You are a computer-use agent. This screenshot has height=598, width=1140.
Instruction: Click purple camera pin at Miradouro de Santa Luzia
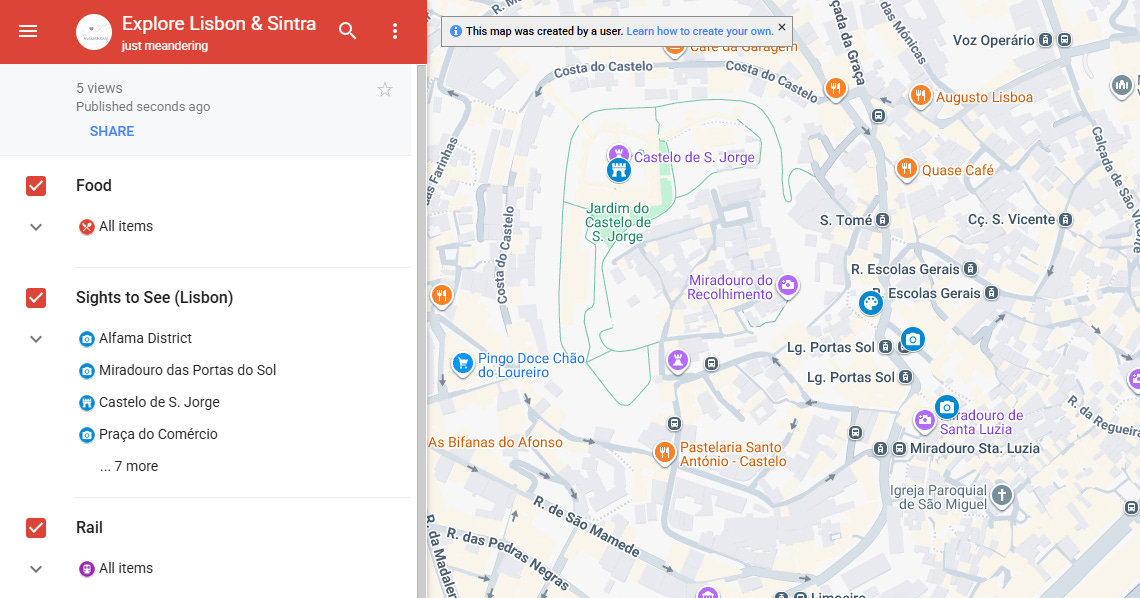[x=924, y=419]
